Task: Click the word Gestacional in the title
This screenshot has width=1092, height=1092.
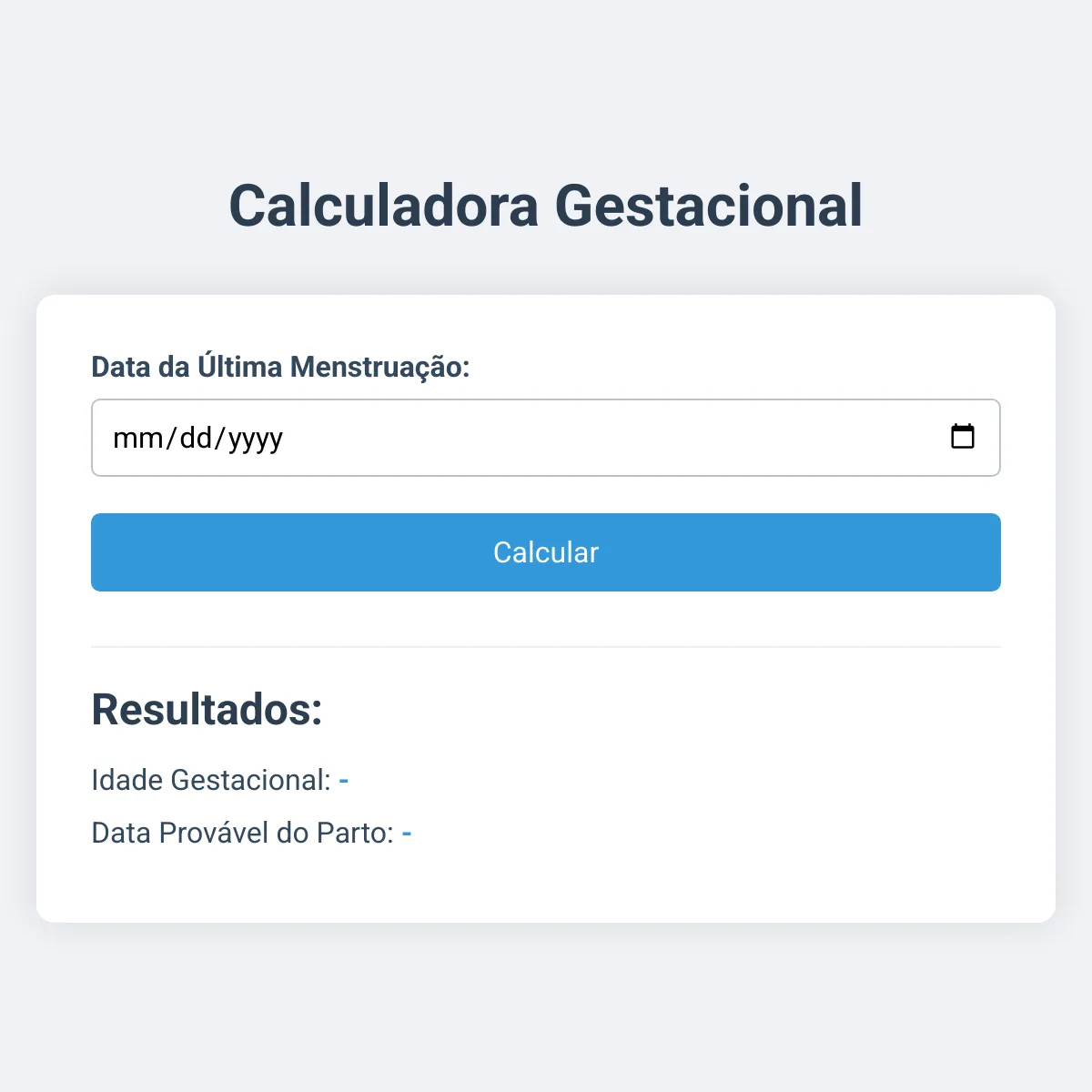Action: (709, 206)
